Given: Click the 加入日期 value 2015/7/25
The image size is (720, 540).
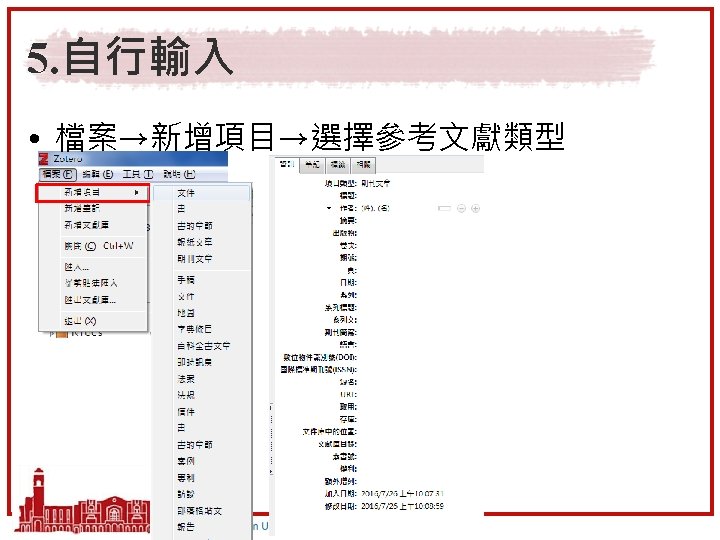Looking at the screenshot, I should click(402, 494).
